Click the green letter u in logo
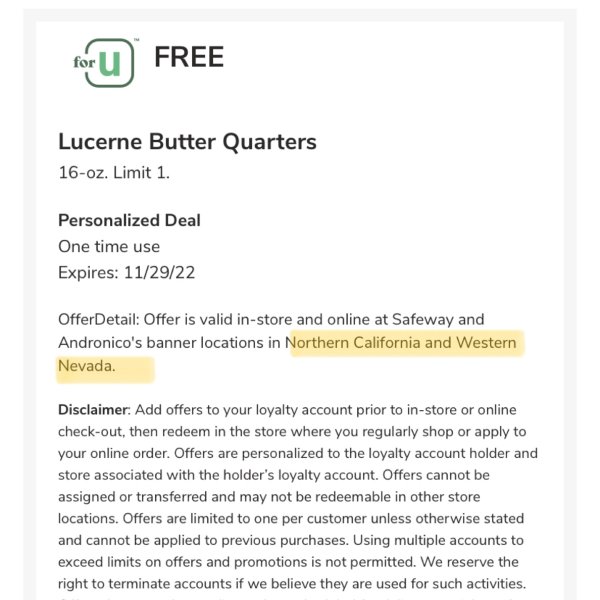This screenshot has height=600, width=600. click(110, 63)
